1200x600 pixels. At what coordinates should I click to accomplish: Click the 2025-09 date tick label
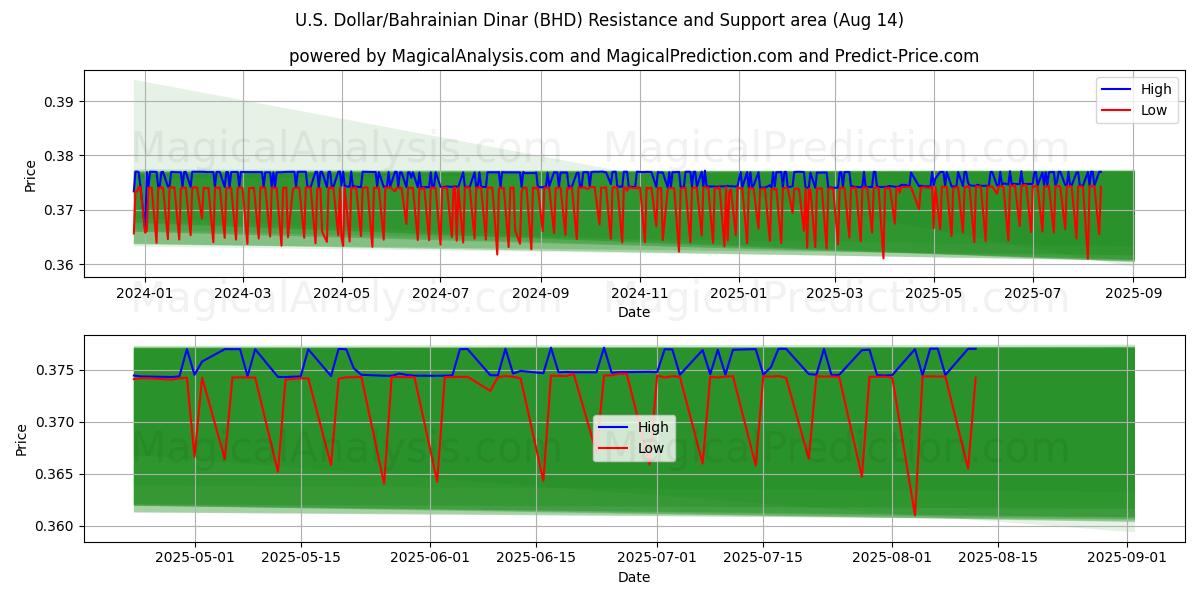pos(1134,294)
